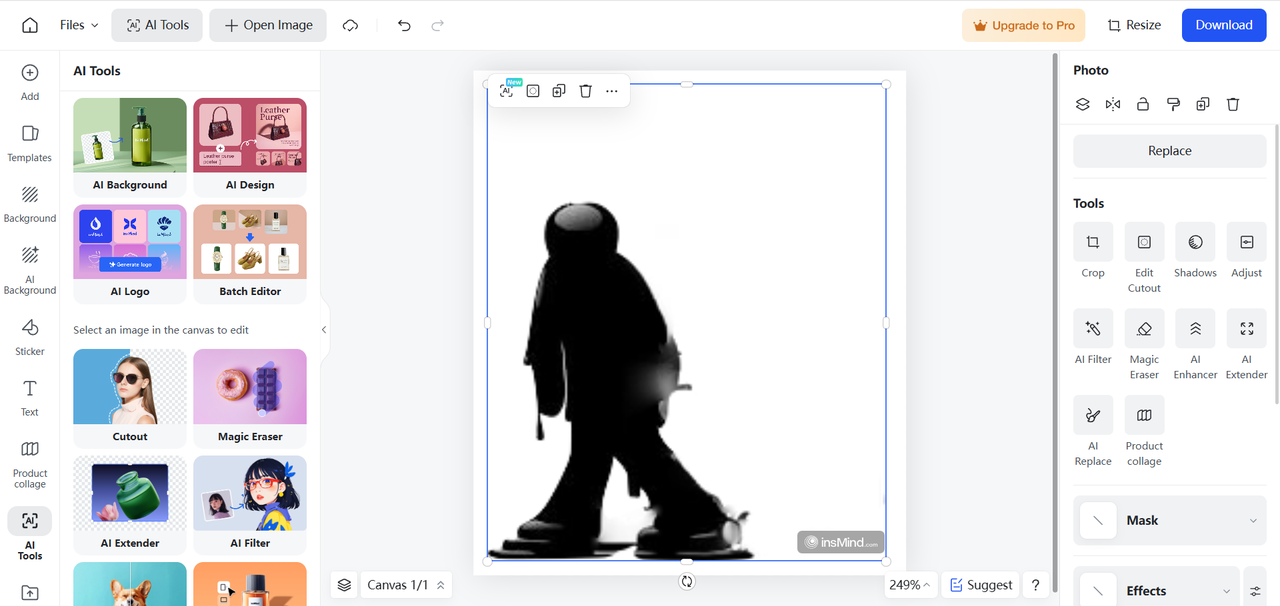Select the AI Filter tool in Tools
This screenshot has height=606, width=1280.
point(1093,338)
